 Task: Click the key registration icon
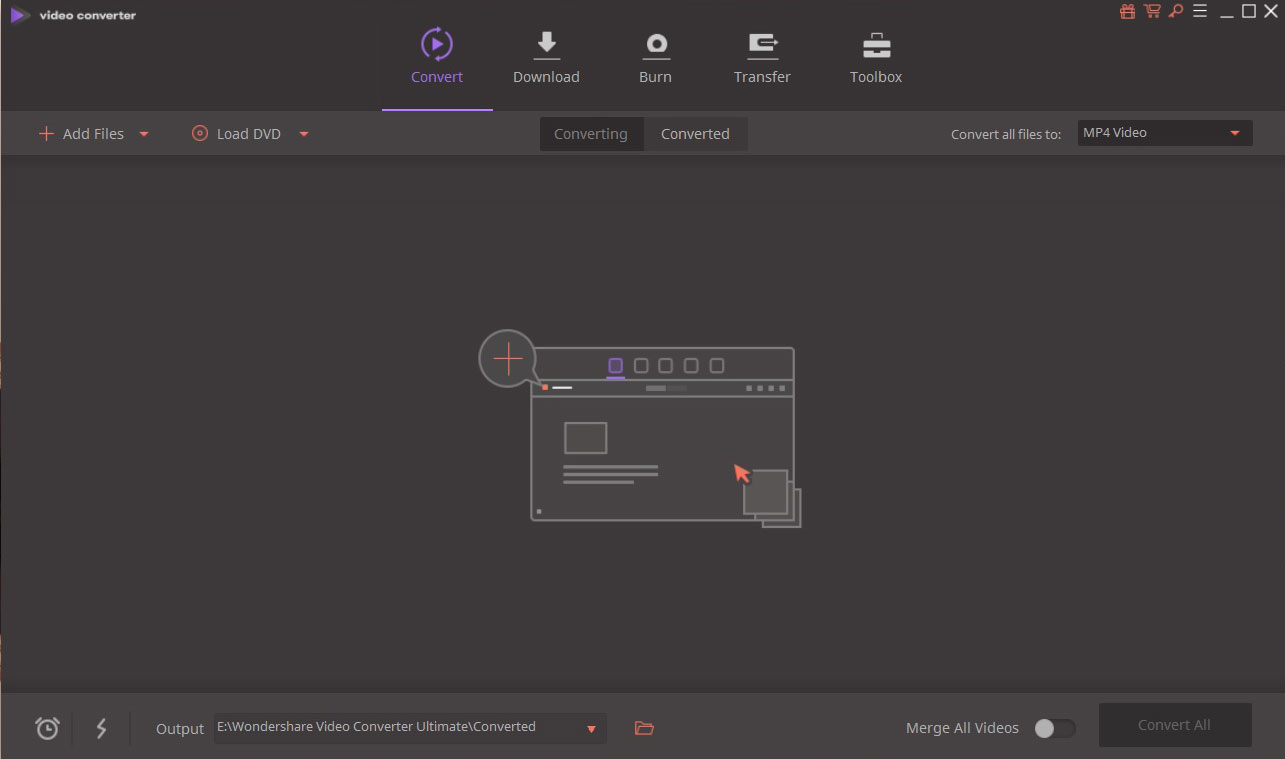point(1176,11)
